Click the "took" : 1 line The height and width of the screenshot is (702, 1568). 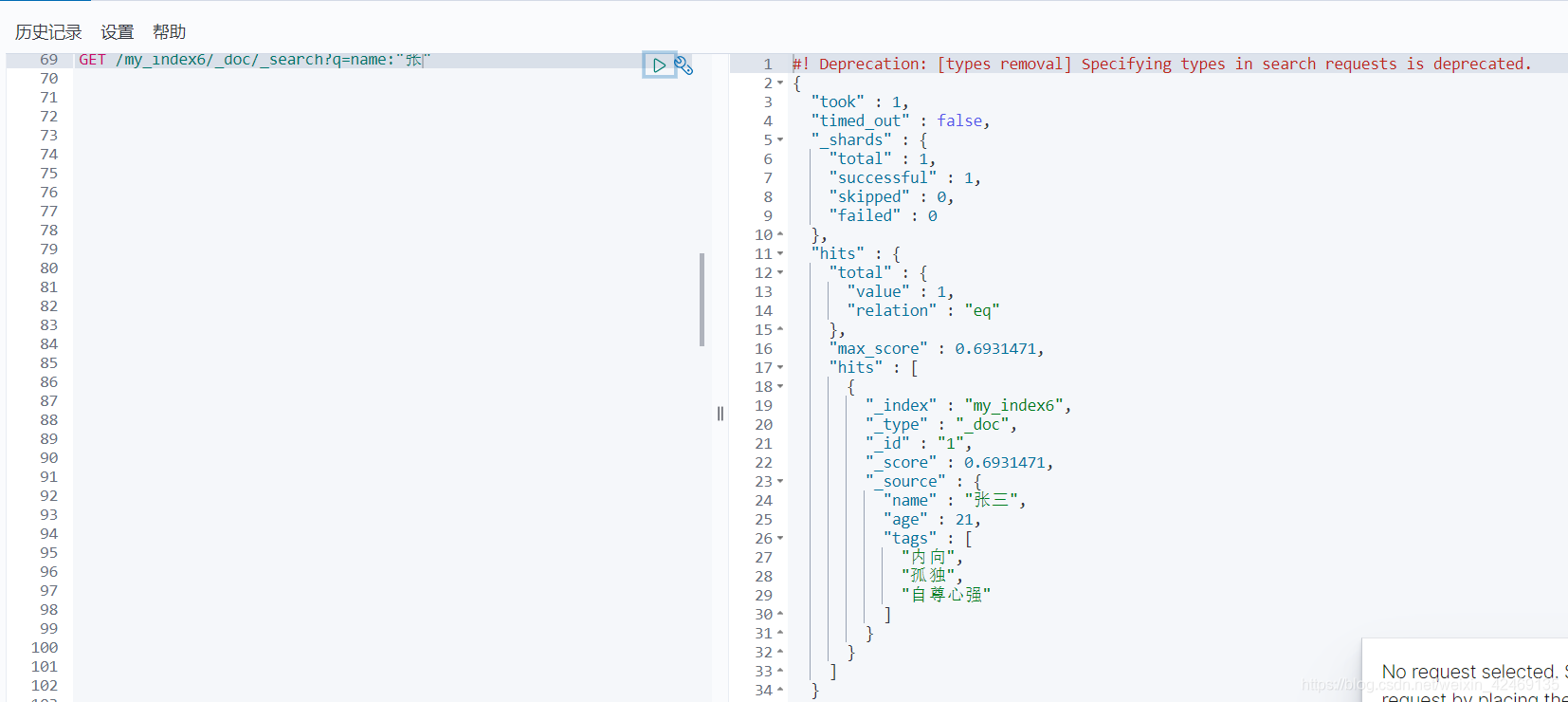860,102
